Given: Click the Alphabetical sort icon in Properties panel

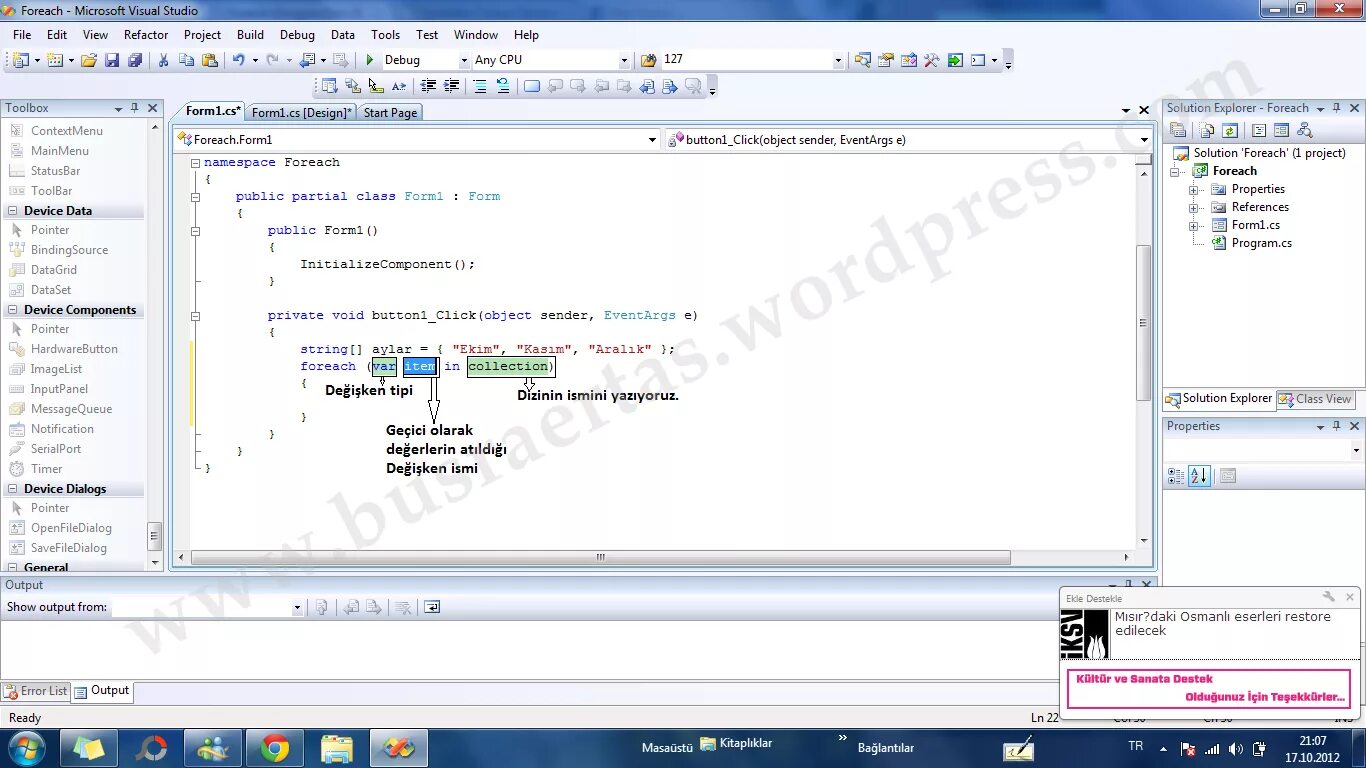Looking at the screenshot, I should [1199, 476].
